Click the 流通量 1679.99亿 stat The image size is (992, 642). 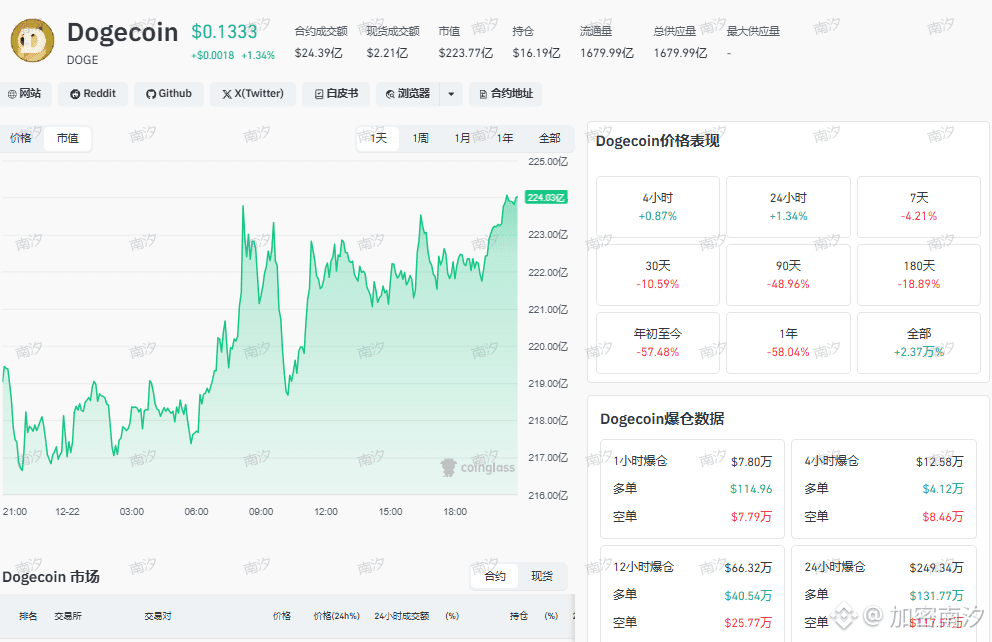pos(607,42)
